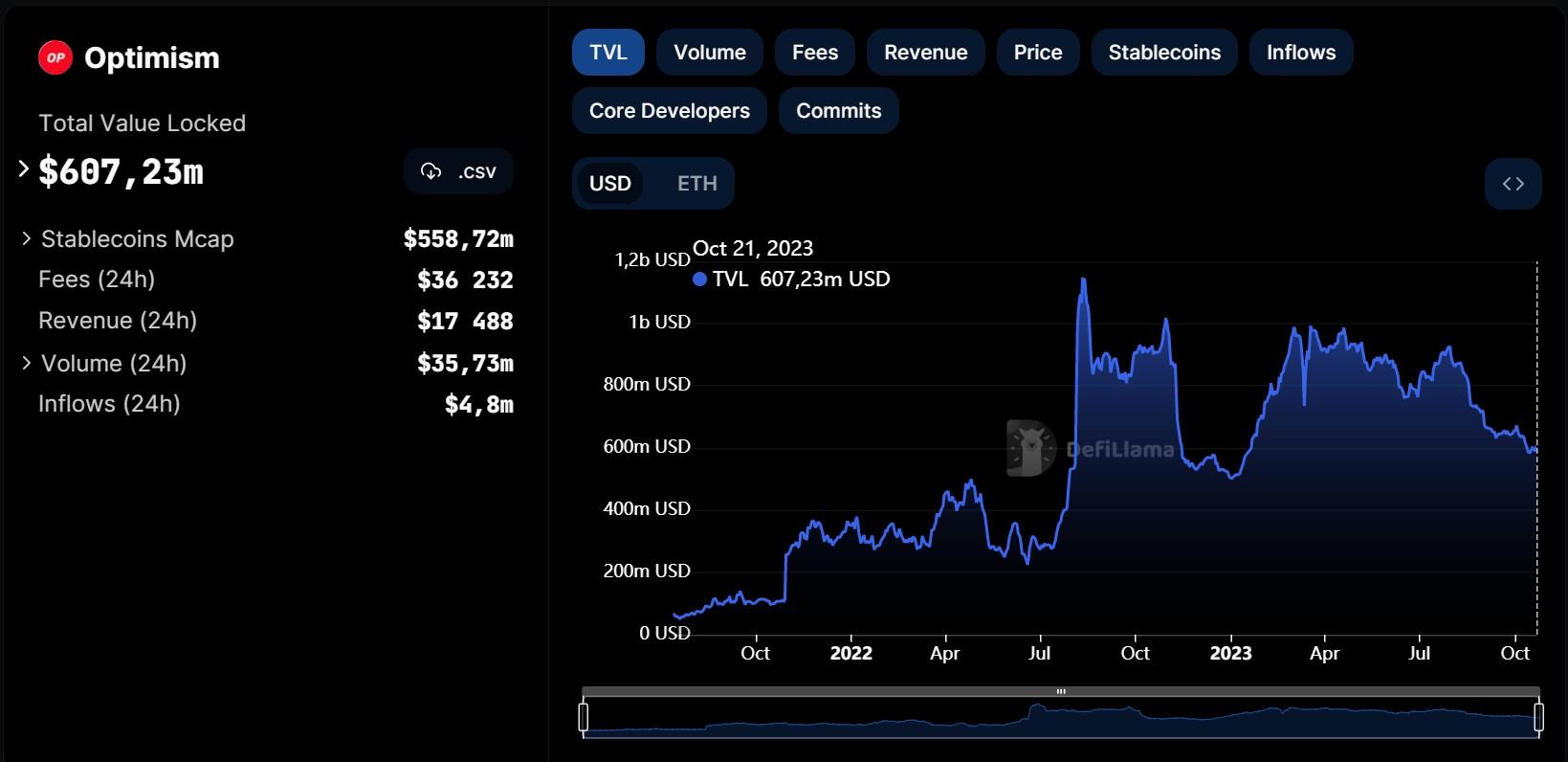Click the right range slider handle
The width and height of the screenshot is (1568, 762).
[x=1539, y=717]
